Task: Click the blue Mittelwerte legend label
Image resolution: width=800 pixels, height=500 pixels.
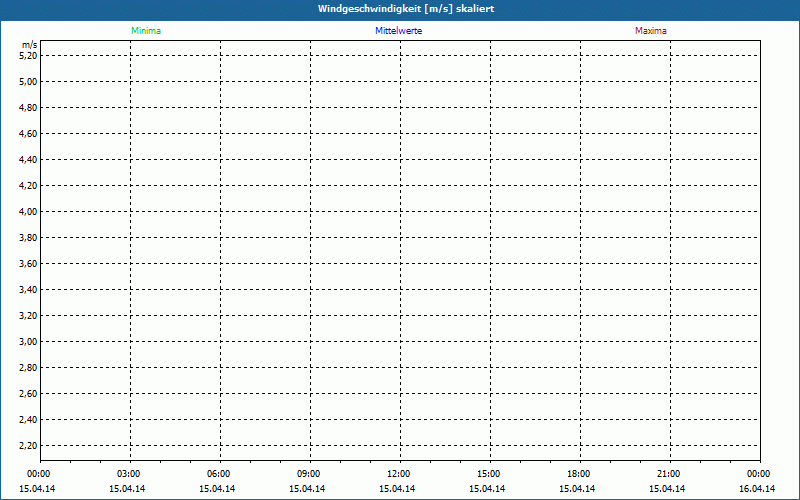Action: click(398, 31)
